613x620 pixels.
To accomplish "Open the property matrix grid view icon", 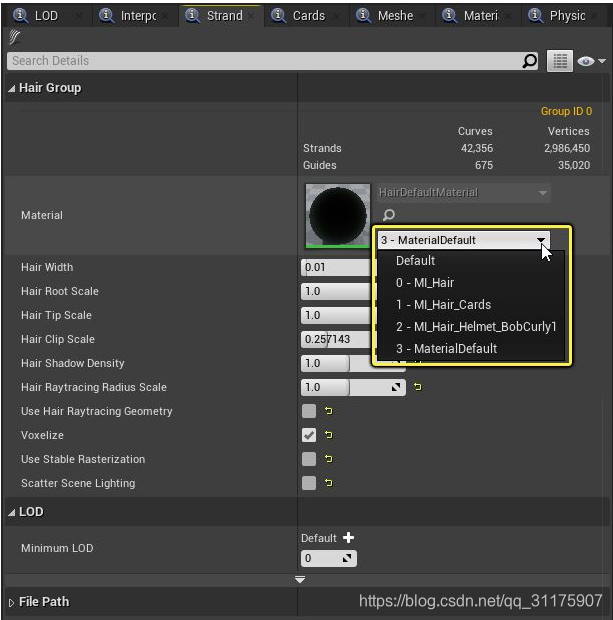I will 560,61.
